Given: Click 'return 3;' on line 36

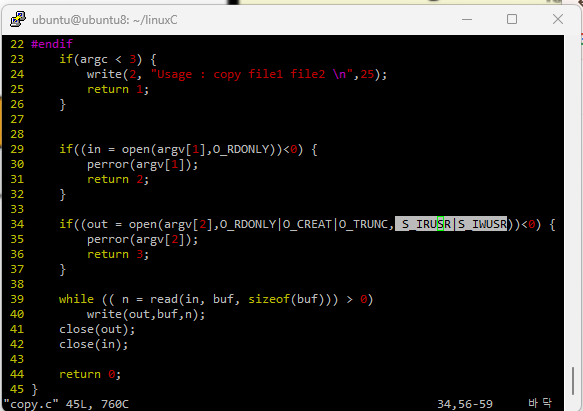Looking at the screenshot, I should tap(118, 254).
